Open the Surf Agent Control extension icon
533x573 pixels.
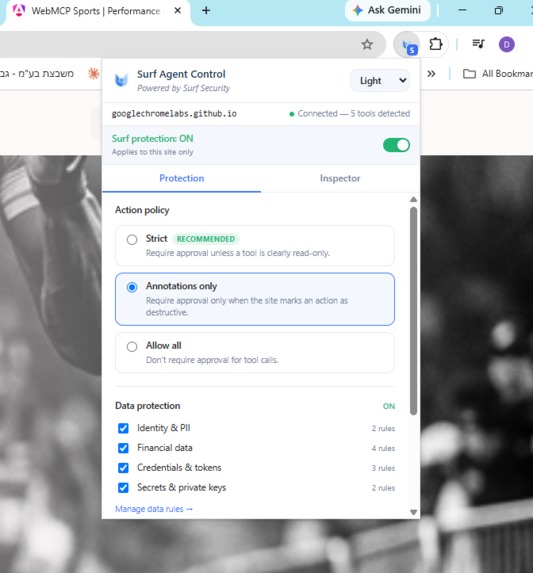(x=408, y=45)
